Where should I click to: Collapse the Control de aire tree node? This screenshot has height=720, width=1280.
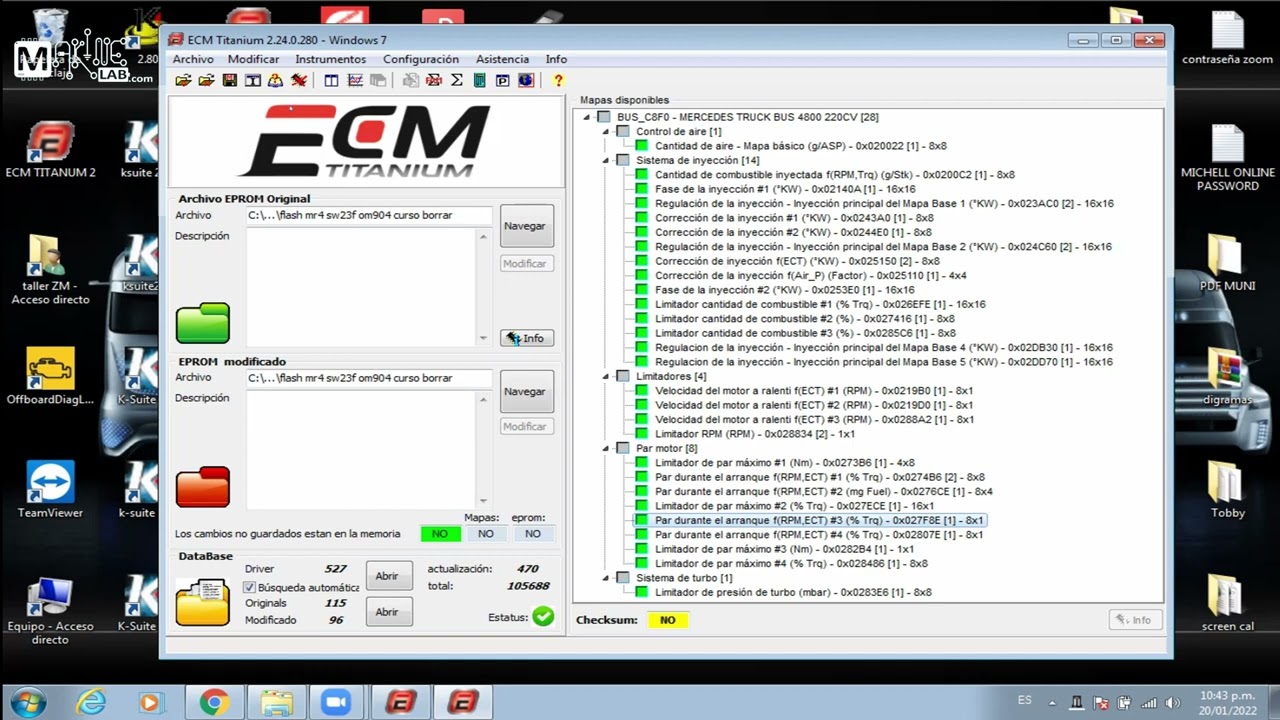click(x=606, y=131)
